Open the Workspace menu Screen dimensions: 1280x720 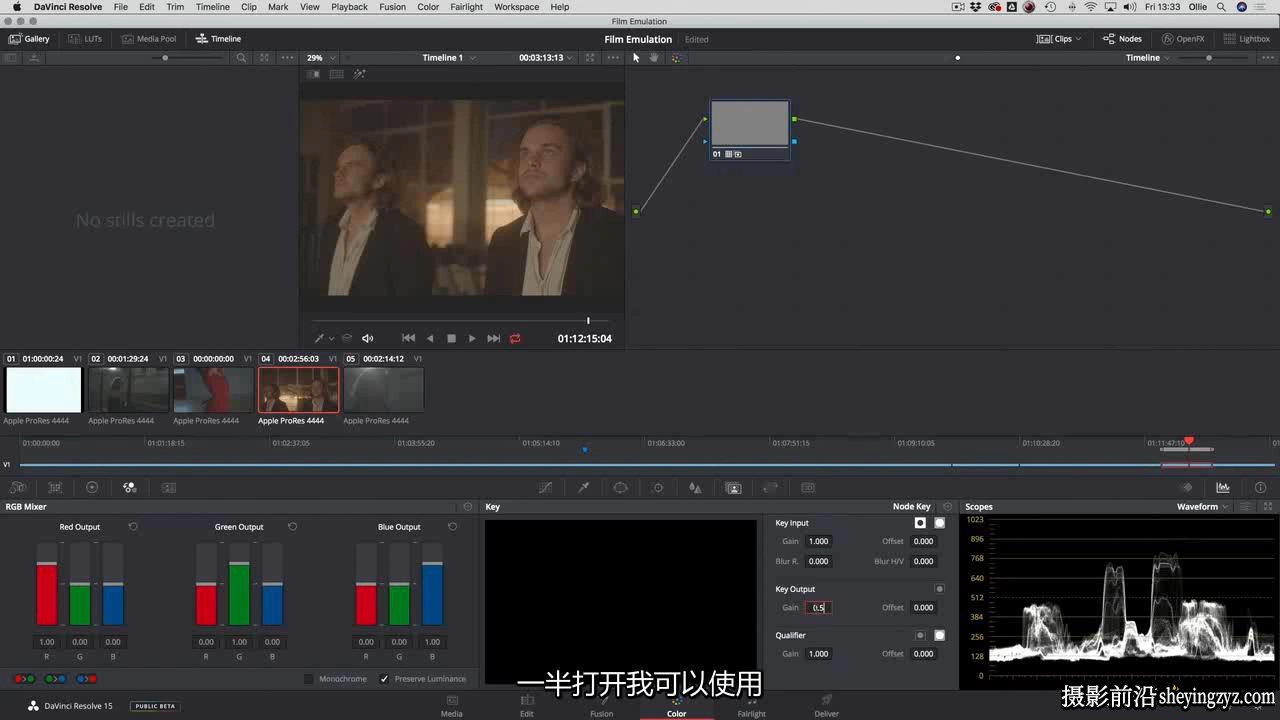click(517, 7)
